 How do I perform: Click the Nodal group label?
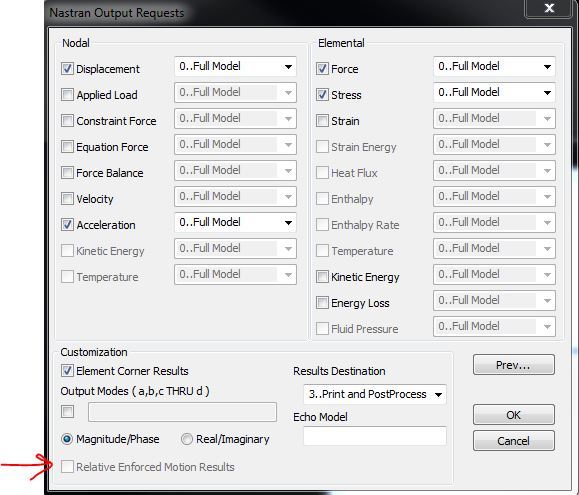(x=76, y=43)
